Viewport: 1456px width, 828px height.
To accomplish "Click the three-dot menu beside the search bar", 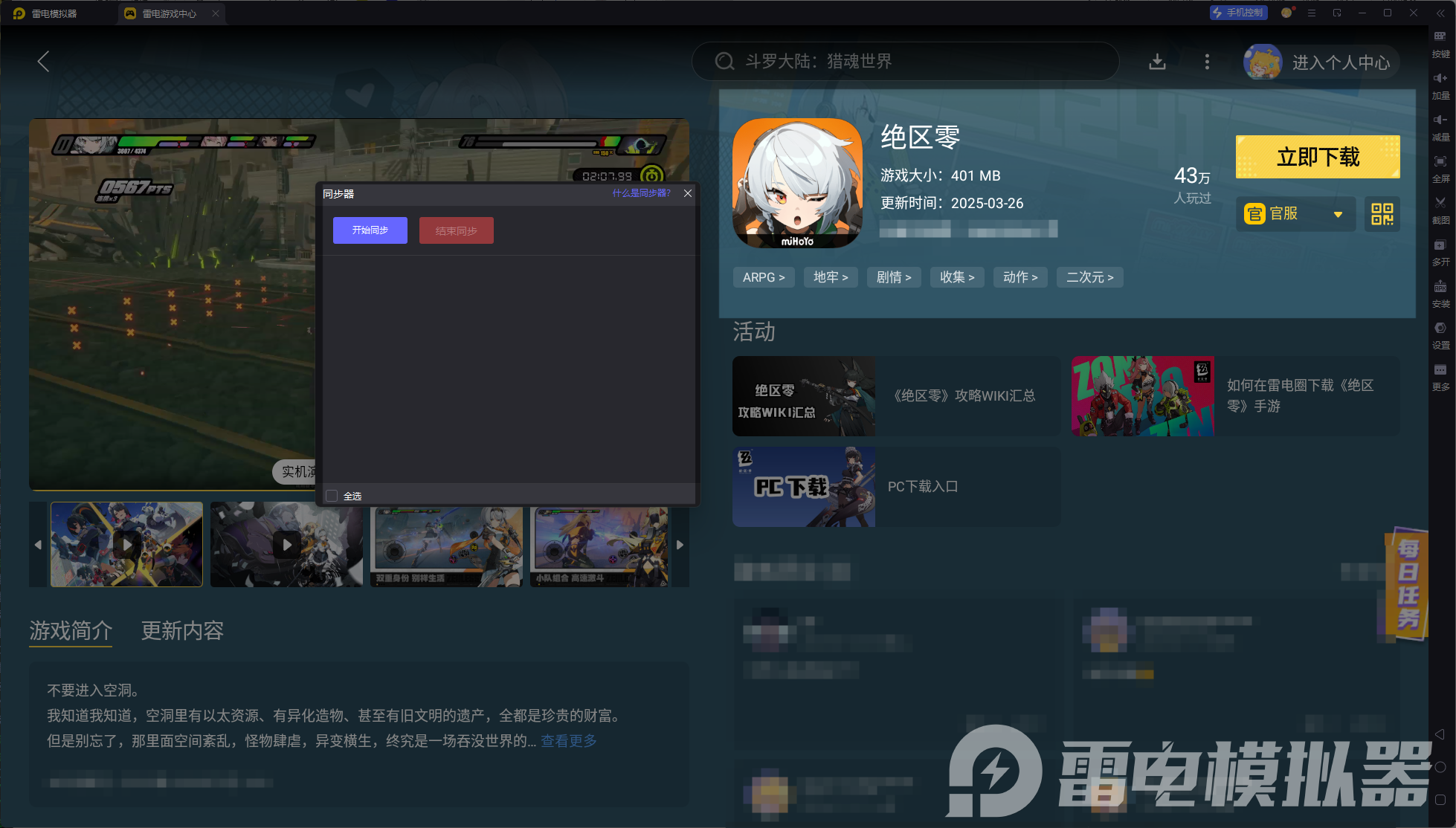I will (1207, 62).
